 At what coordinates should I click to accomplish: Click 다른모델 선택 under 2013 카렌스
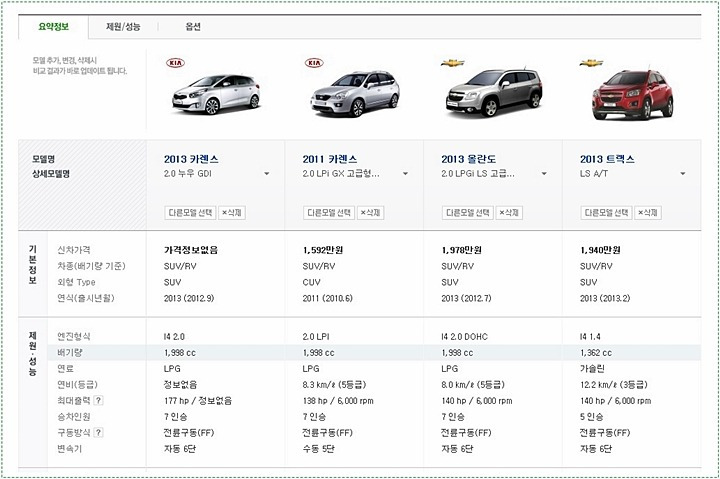pyautogui.click(x=190, y=213)
